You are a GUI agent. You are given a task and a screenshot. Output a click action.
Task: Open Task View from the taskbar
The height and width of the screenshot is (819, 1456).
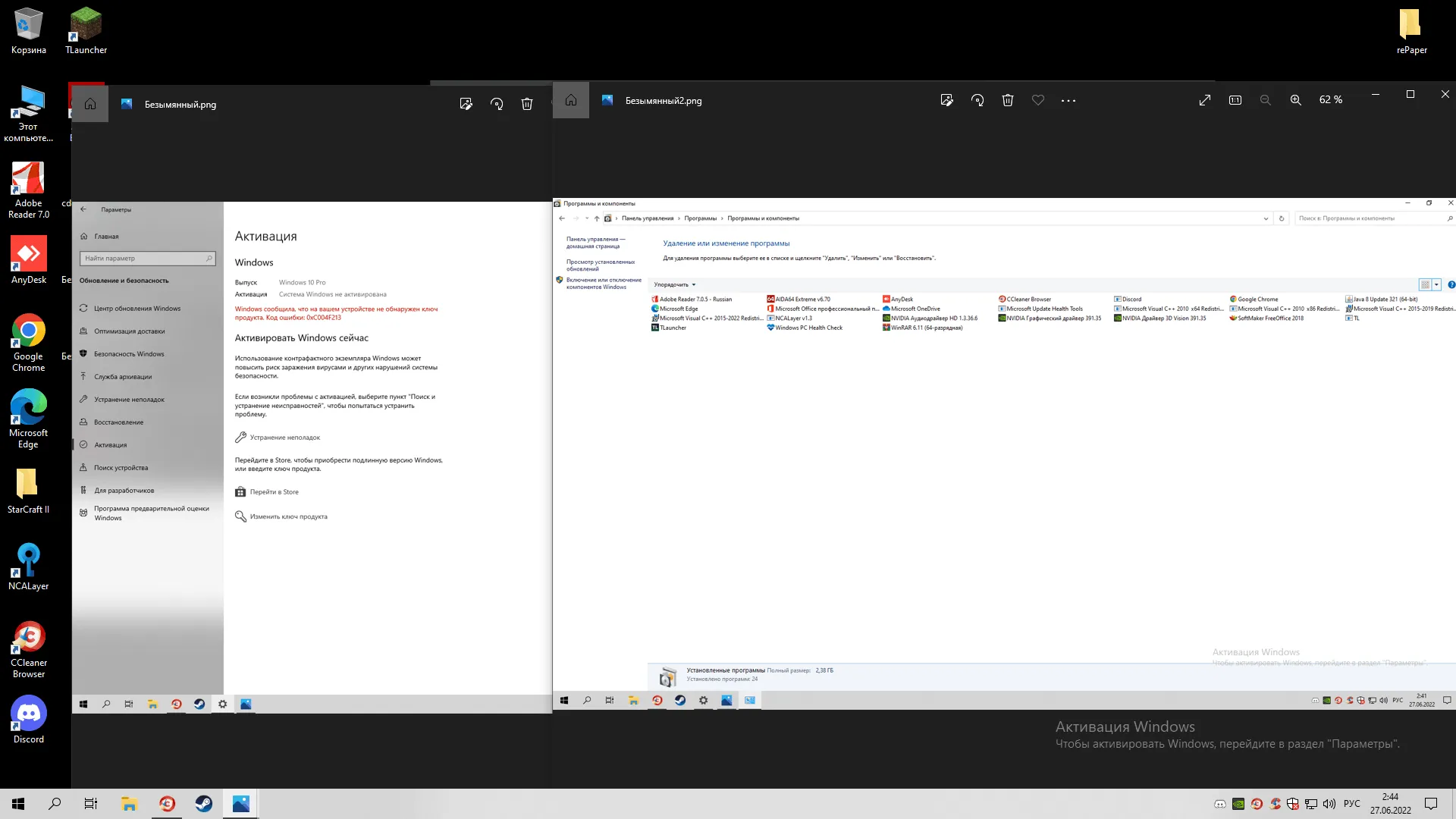pos(91,804)
